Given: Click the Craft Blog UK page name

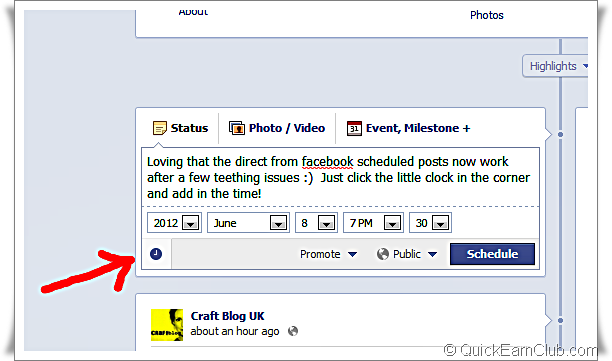Looking at the screenshot, I should coord(228,316).
